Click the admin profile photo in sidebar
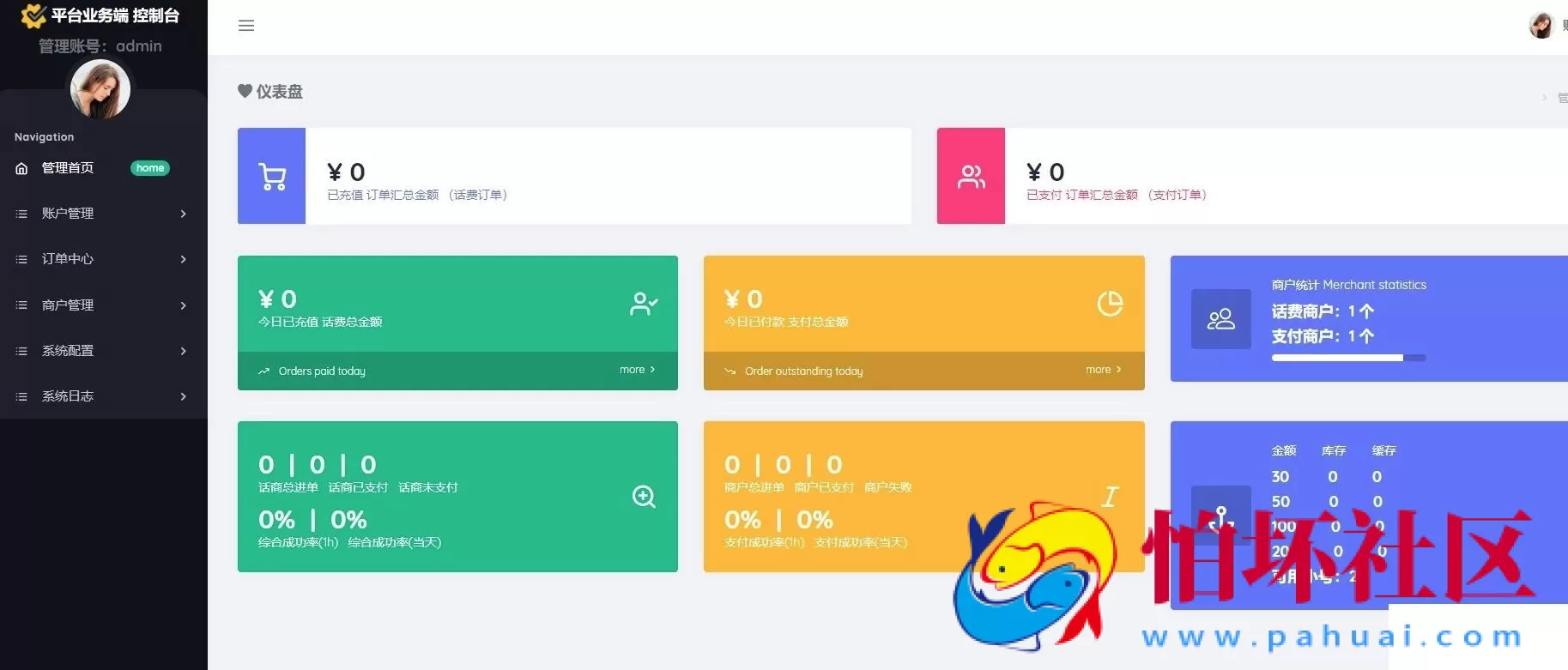This screenshot has width=1568, height=670. pos(100,90)
